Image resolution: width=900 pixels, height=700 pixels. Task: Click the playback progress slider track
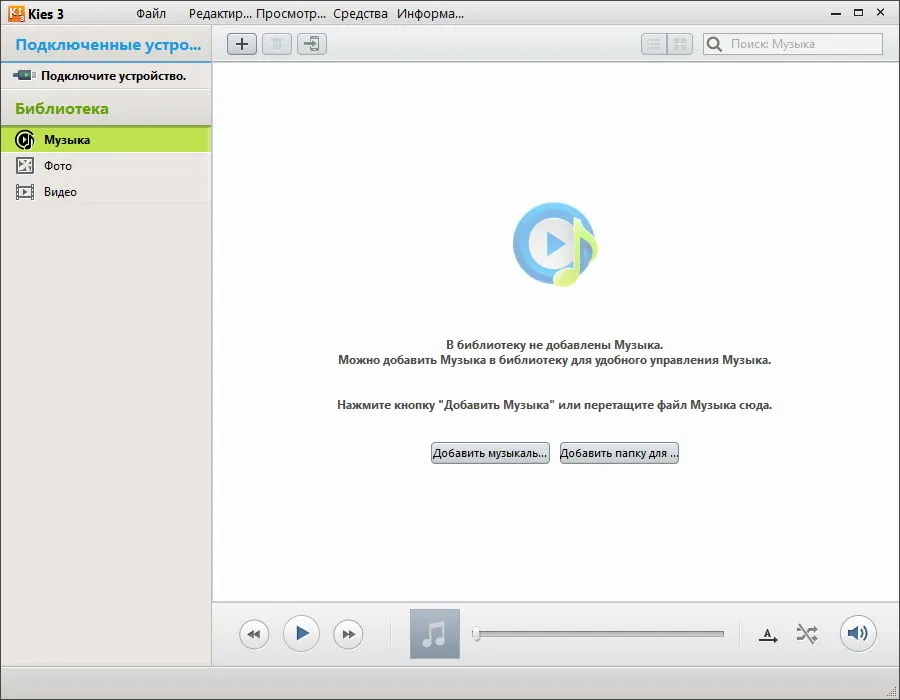pos(598,634)
